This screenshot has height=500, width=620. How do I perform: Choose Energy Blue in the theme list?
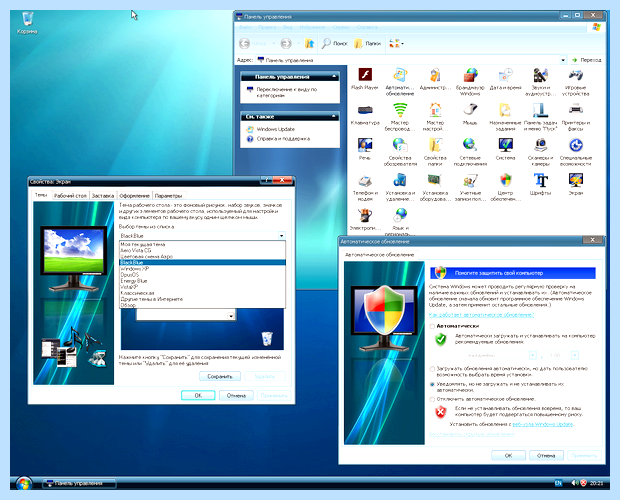[x=202, y=281]
